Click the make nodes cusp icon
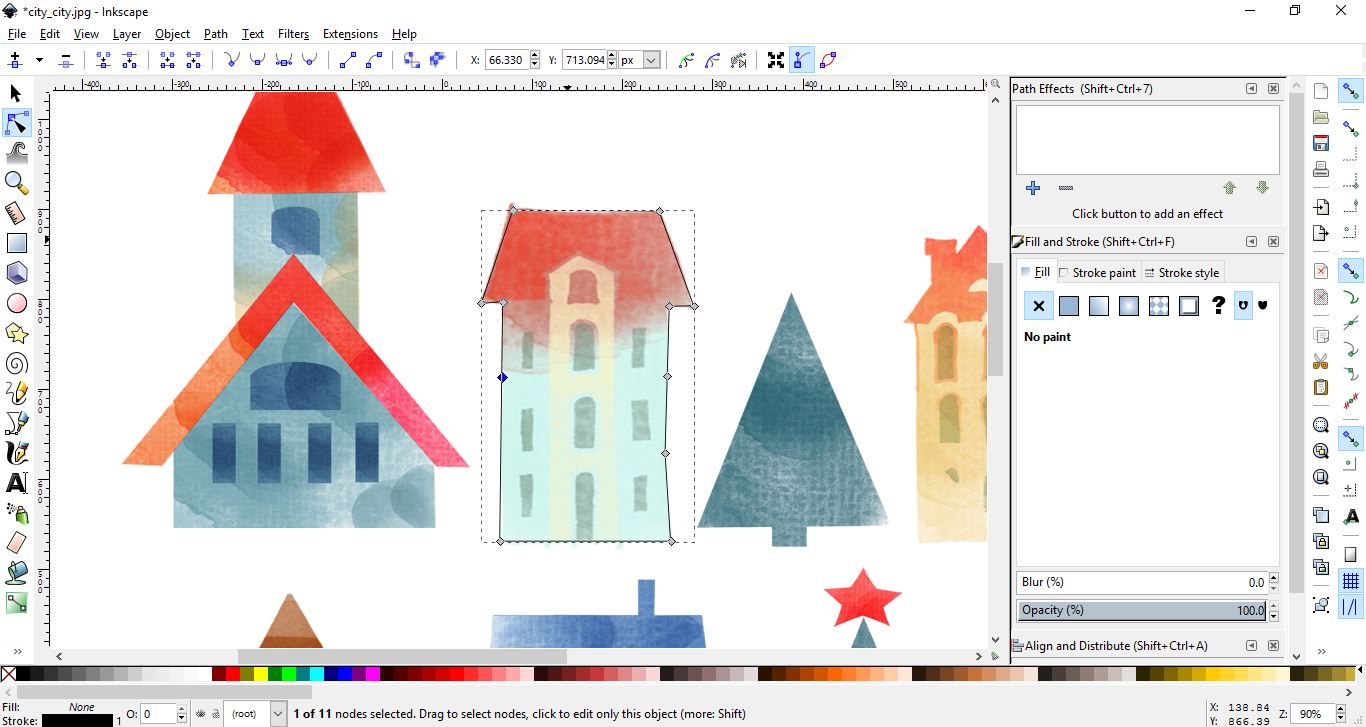 click(231, 60)
